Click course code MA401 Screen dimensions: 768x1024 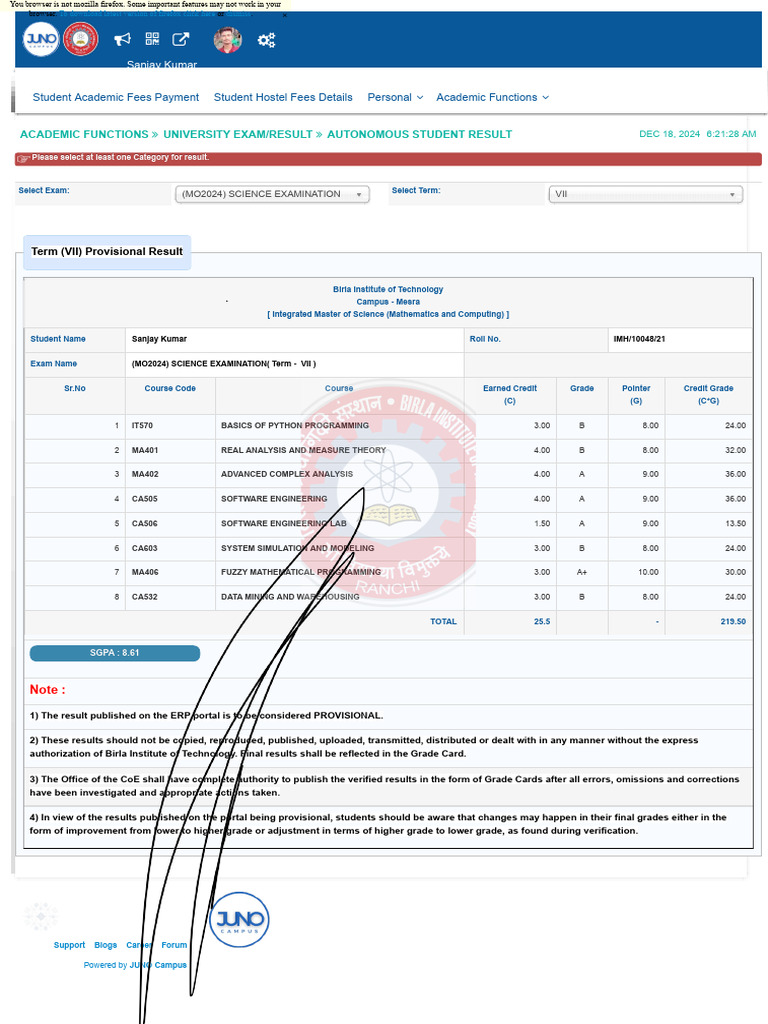pos(144,450)
